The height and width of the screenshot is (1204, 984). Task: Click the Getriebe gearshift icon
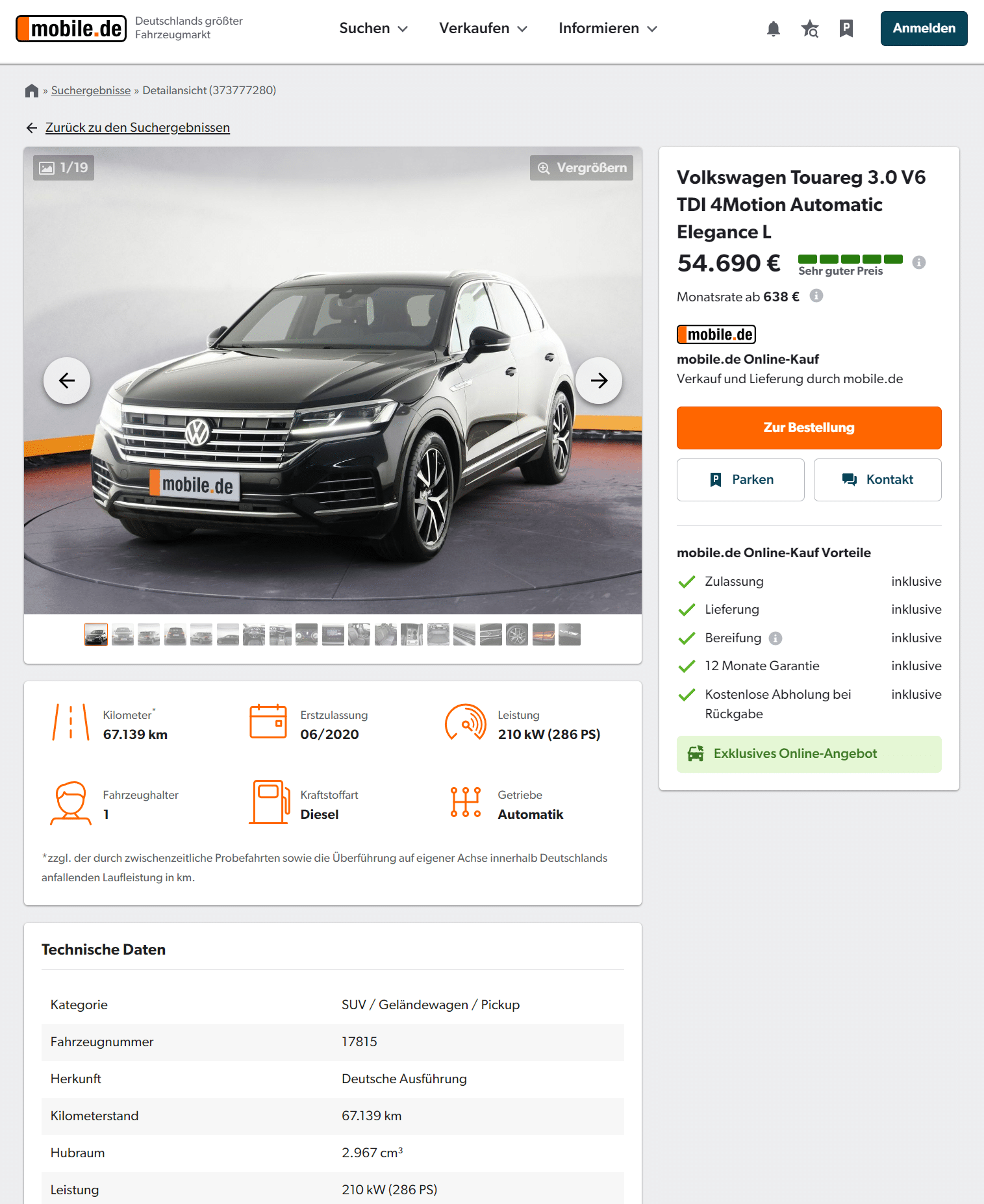(466, 802)
